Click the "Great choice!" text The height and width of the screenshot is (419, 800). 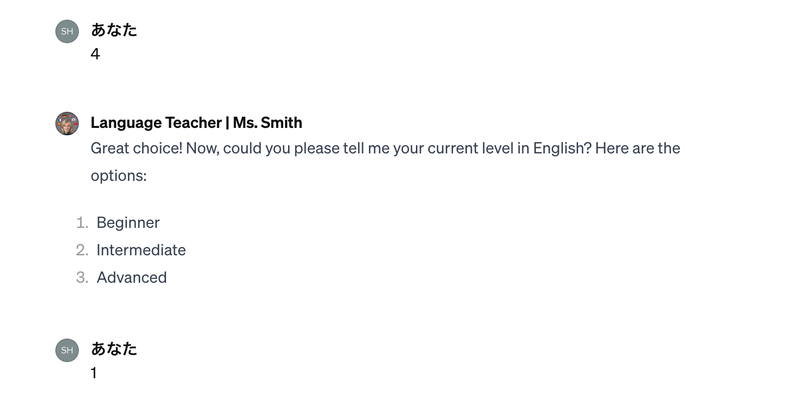coord(136,148)
